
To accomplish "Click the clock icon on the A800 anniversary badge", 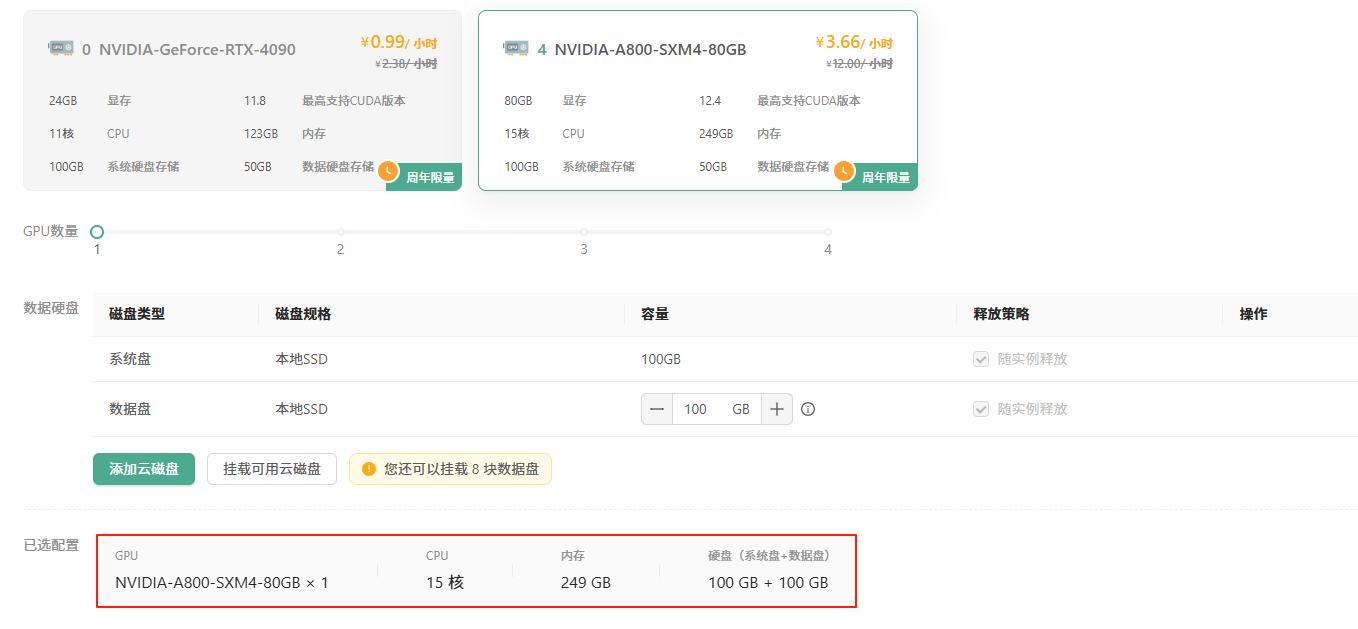I will tap(845, 171).
